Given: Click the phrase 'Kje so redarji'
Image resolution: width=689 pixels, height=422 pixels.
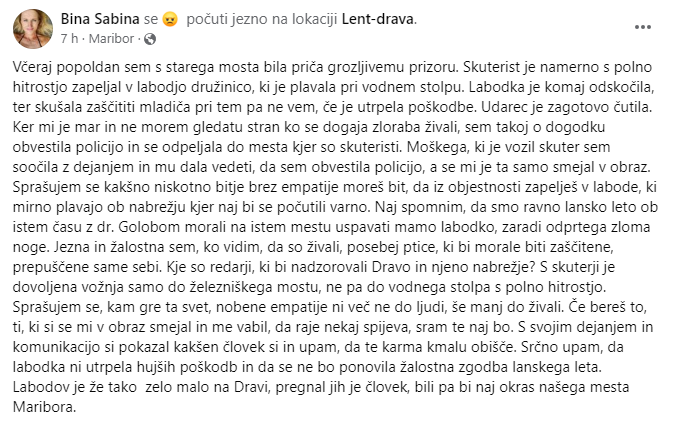Looking at the screenshot, I should pyautogui.click(x=220, y=267).
